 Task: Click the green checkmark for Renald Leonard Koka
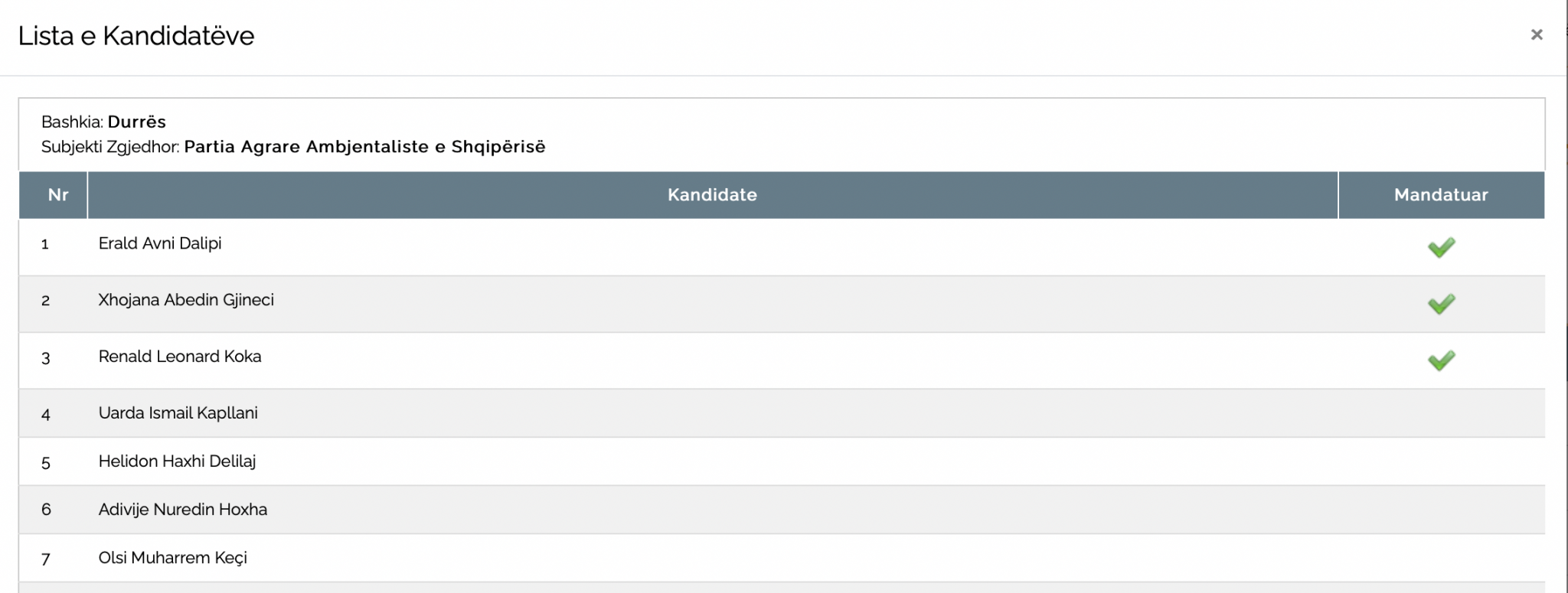pos(1441,360)
